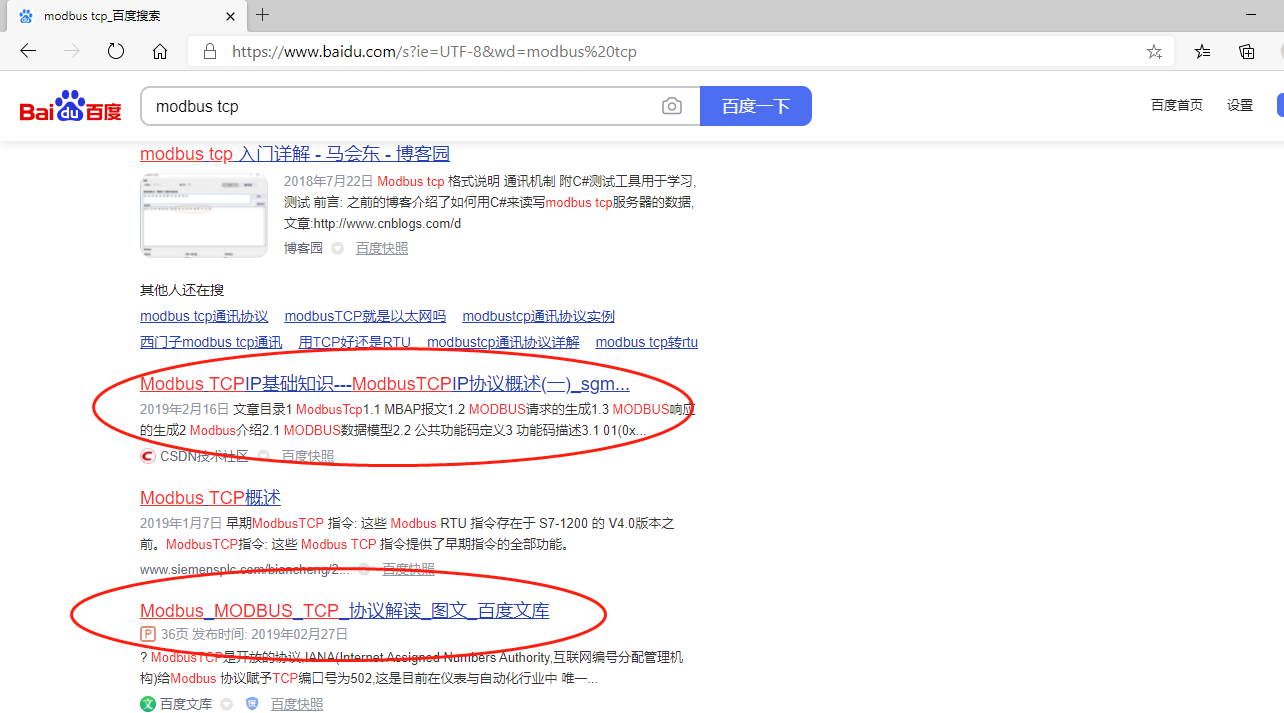The width and height of the screenshot is (1284, 713).
Task: Open 百度快照 for the siemensplc result
Action: [x=408, y=570]
